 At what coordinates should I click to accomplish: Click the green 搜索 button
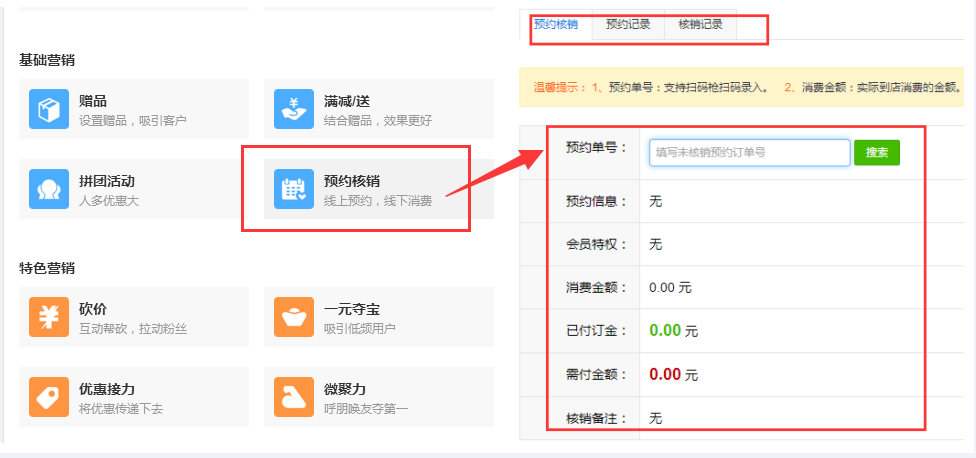876,152
